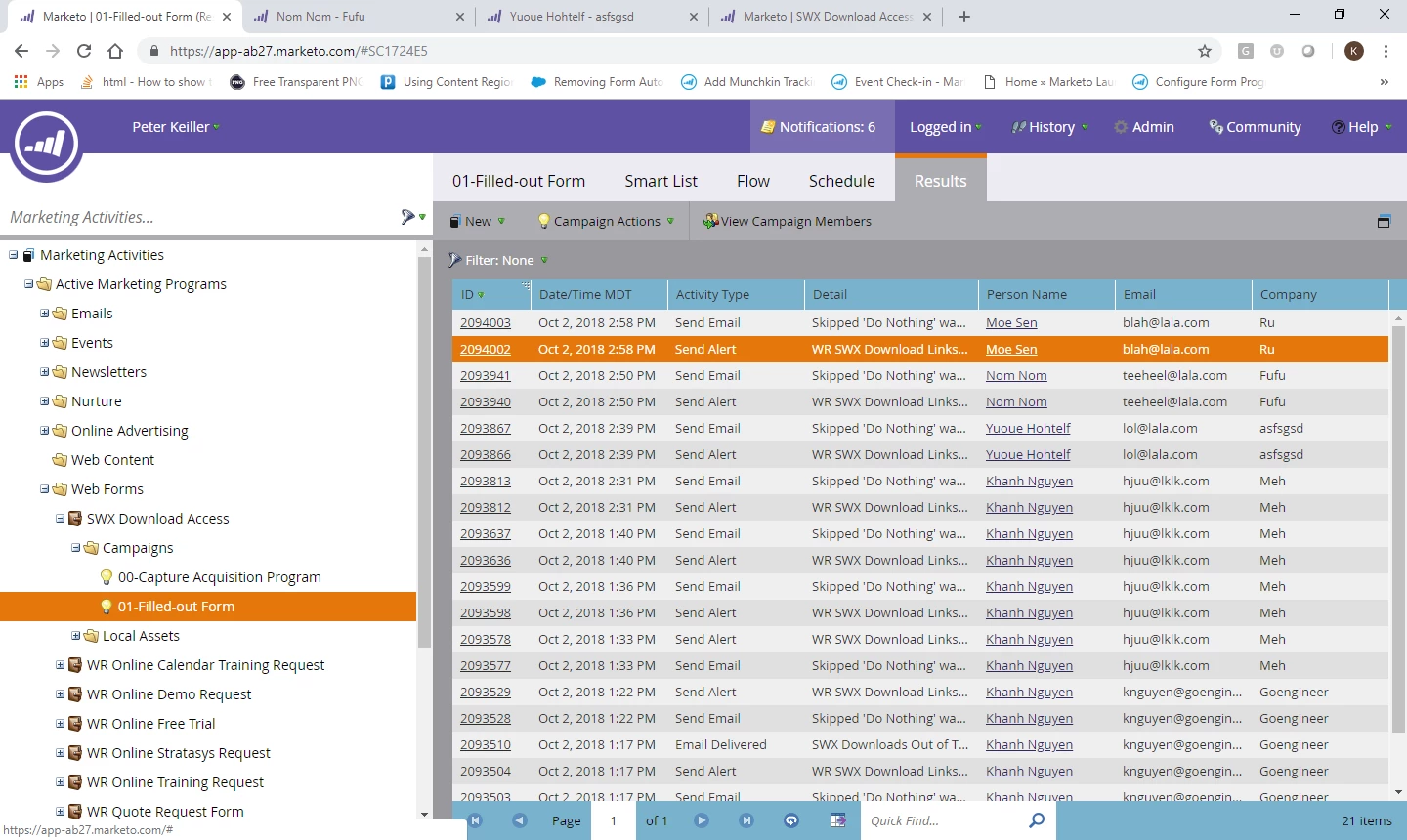1407x840 pixels.
Task: Collapse the Marketing Activities root node
Action: coord(14,255)
